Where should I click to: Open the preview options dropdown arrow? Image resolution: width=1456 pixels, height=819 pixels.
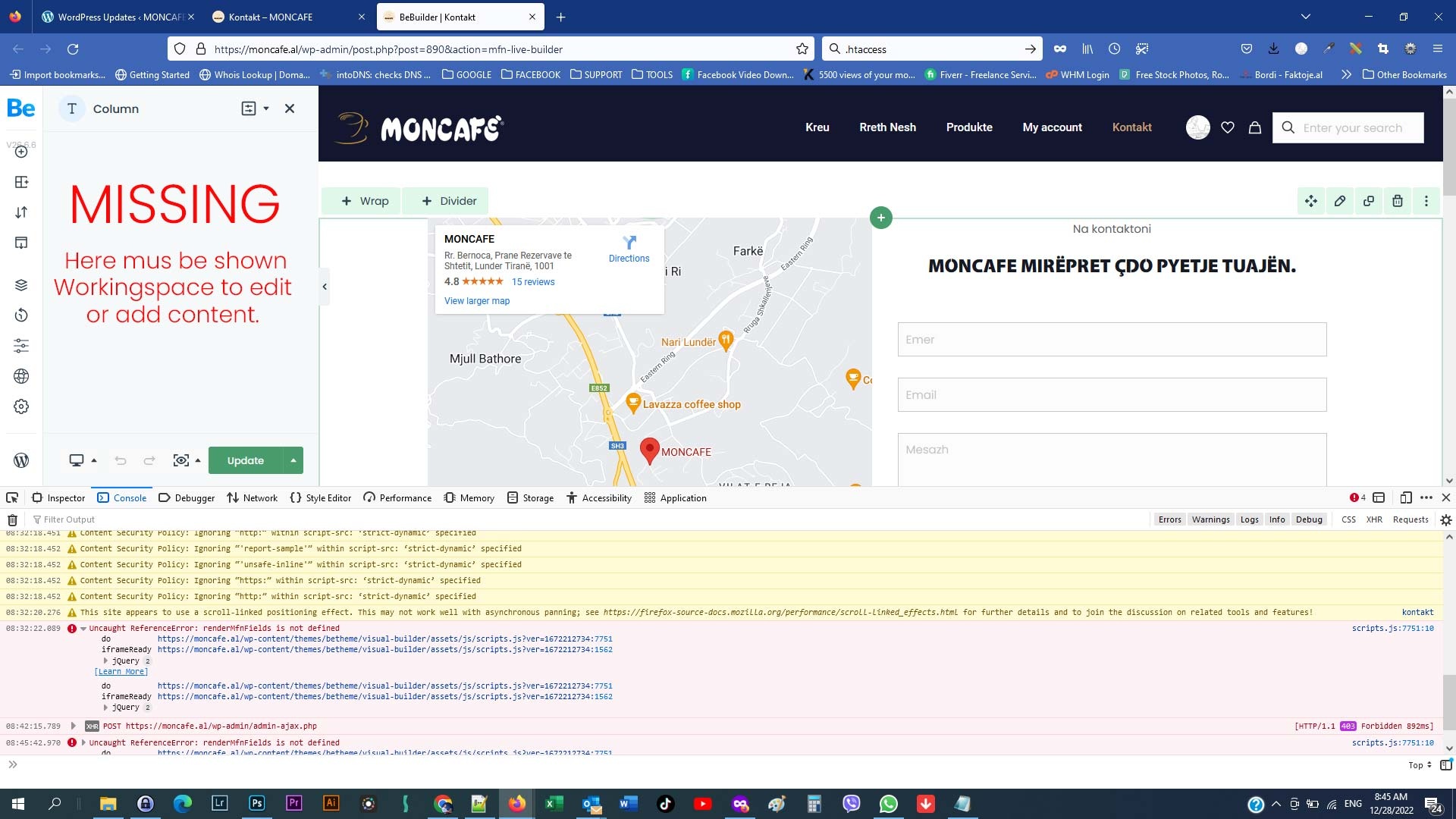198,460
